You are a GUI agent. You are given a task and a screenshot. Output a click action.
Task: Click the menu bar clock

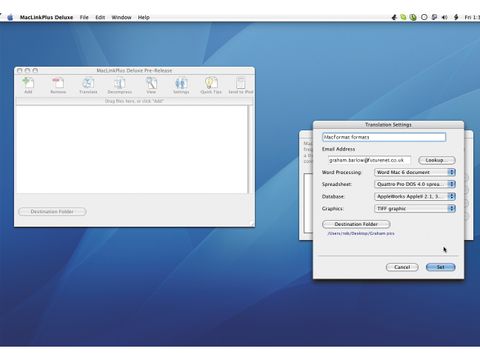coord(472,17)
